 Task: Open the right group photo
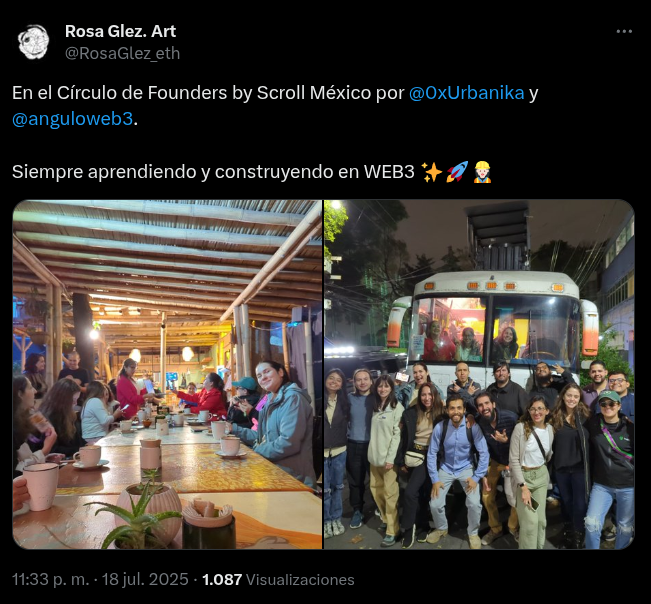pos(479,374)
